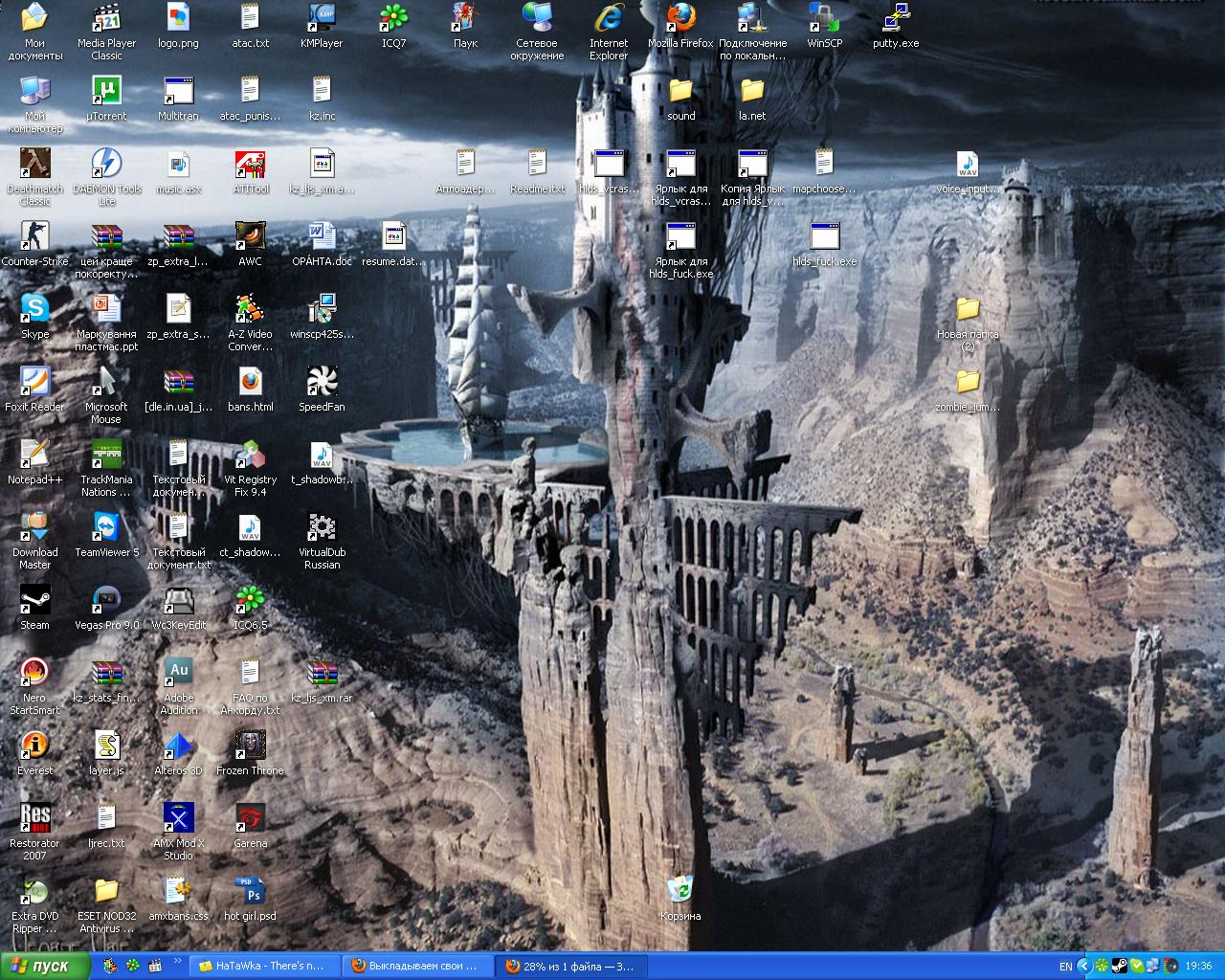Select the Deathmatch Classic desktop icon
Screen dimensions: 1225x980
click(x=34, y=177)
